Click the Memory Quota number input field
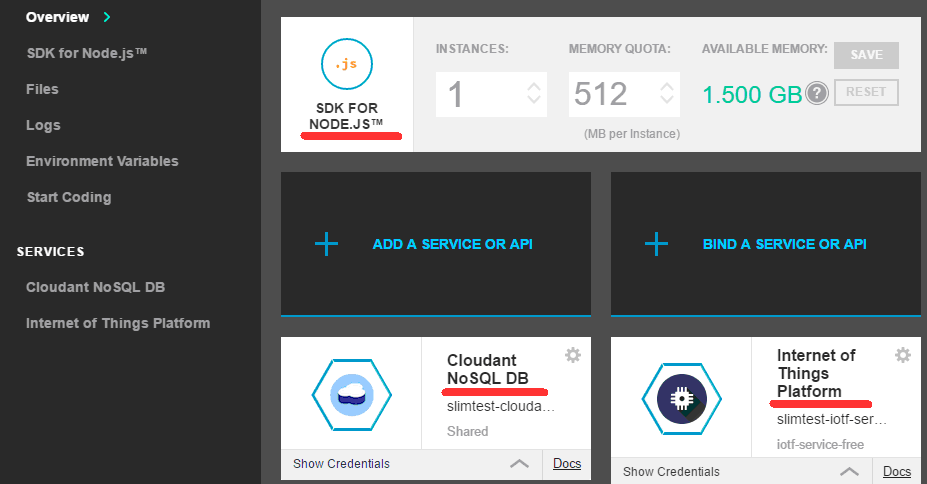The width and height of the screenshot is (927, 484). (624, 95)
